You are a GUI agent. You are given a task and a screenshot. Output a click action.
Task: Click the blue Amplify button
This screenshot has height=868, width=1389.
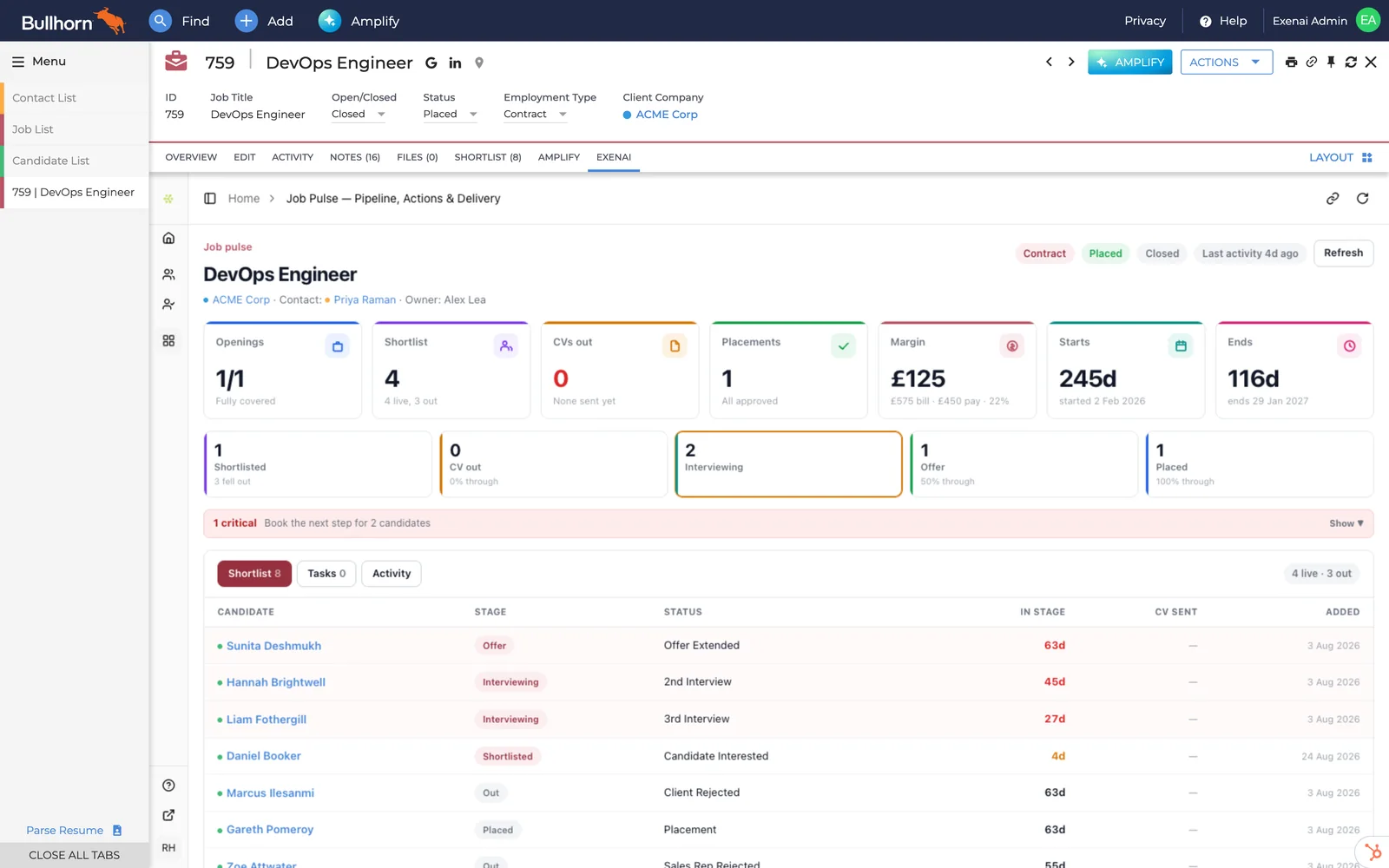coord(1130,62)
